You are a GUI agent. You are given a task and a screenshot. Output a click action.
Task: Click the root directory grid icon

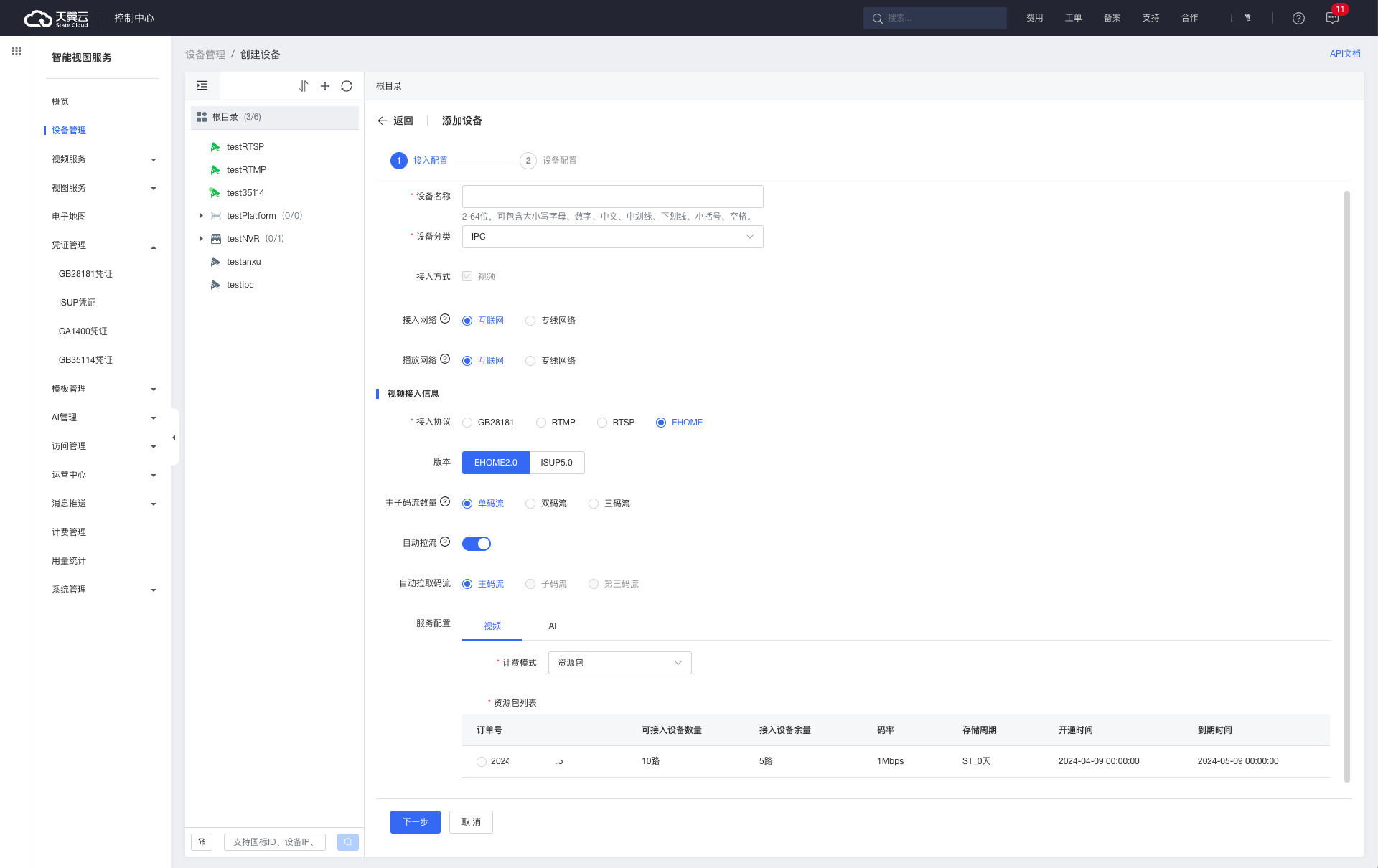click(x=202, y=117)
